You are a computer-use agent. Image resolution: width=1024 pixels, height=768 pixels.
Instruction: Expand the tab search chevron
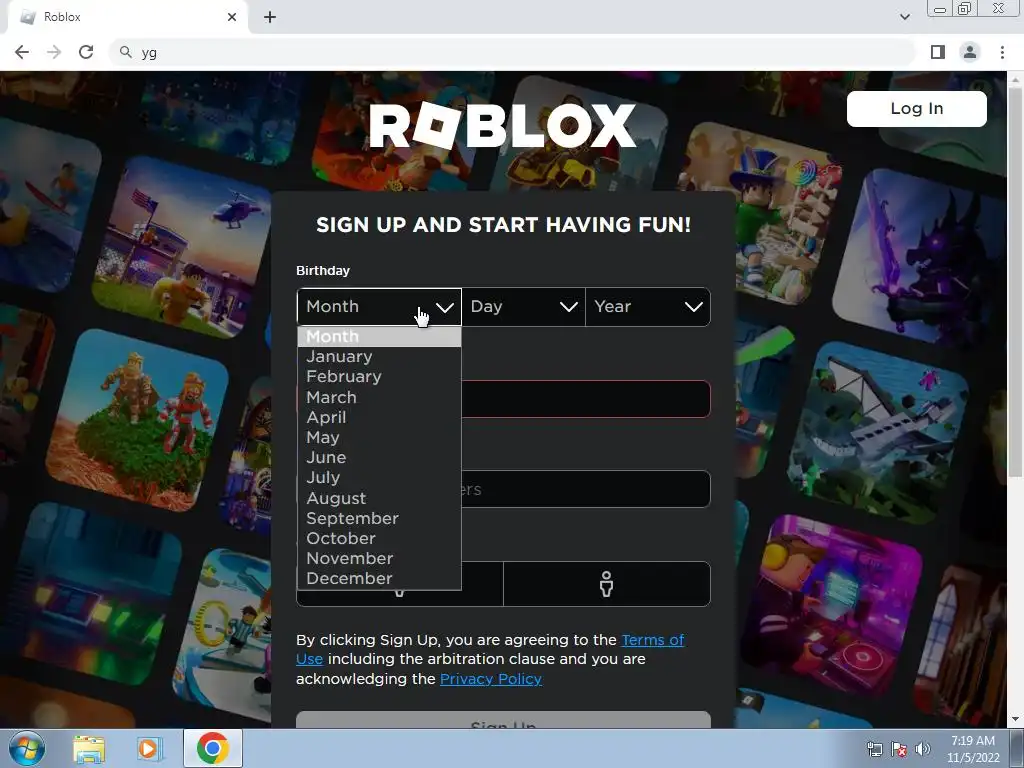pyautogui.click(x=904, y=17)
